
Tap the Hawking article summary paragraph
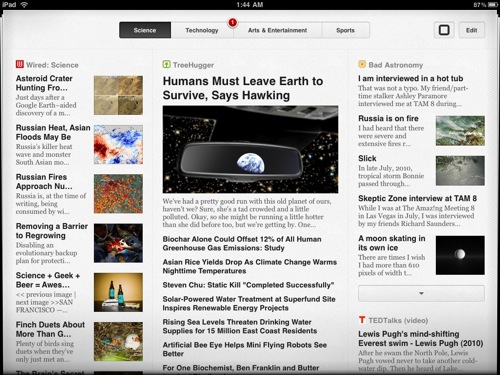[x=247, y=213]
